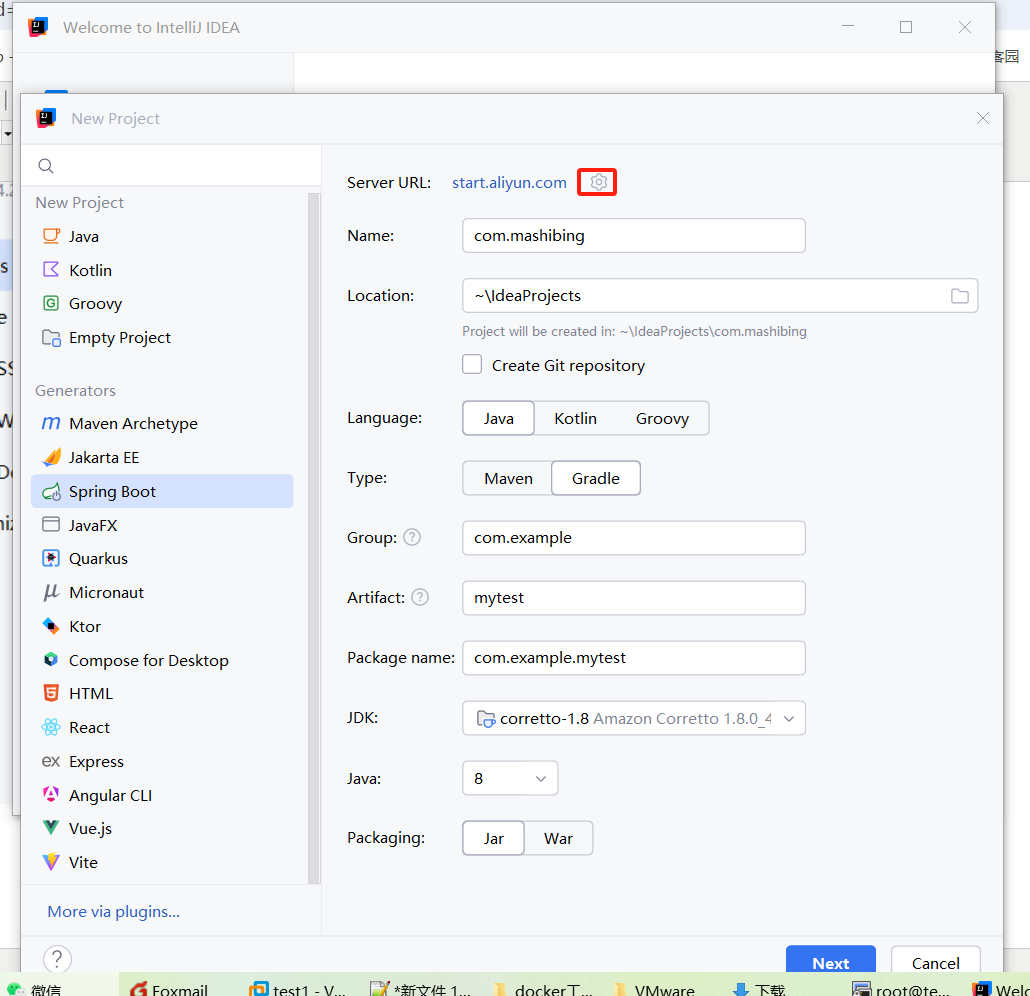The image size is (1030, 996).
Task: Select Kotlin as project language
Action: pos(575,419)
